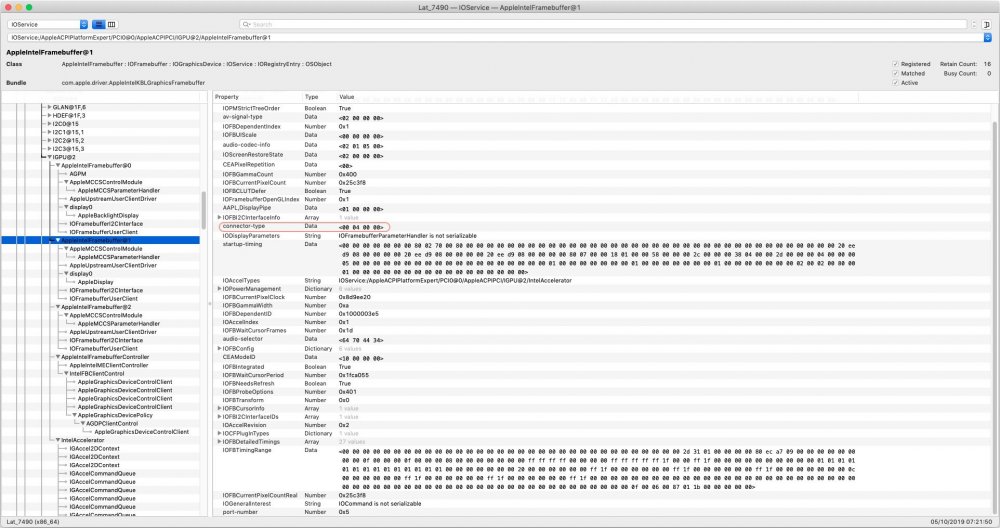Collapse the AppleIntelFramebuffer@0 node
The image size is (1000, 528).
[x=57, y=165]
